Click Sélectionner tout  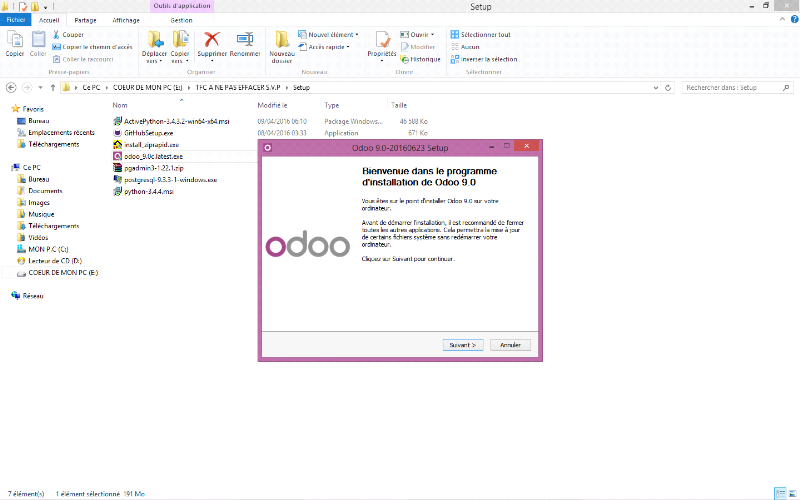coord(480,35)
